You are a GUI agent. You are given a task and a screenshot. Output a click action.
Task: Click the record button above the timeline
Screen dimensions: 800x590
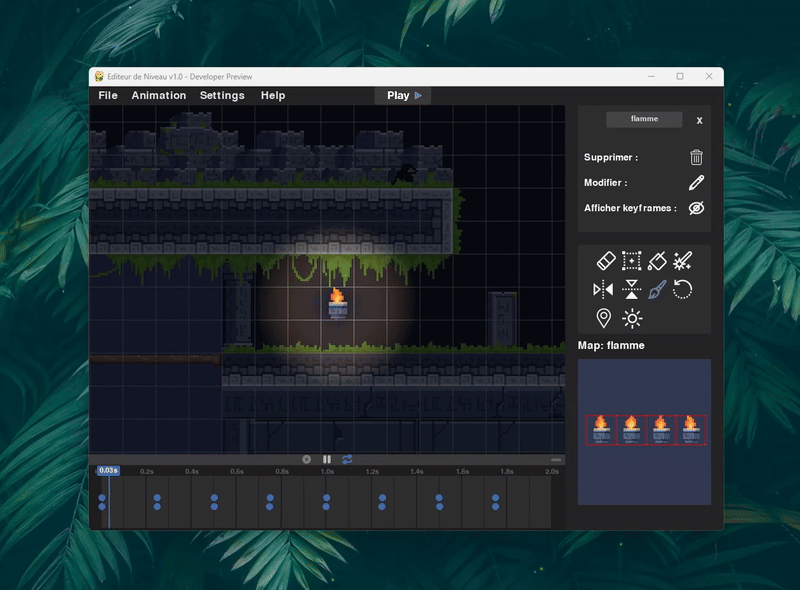click(x=307, y=459)
